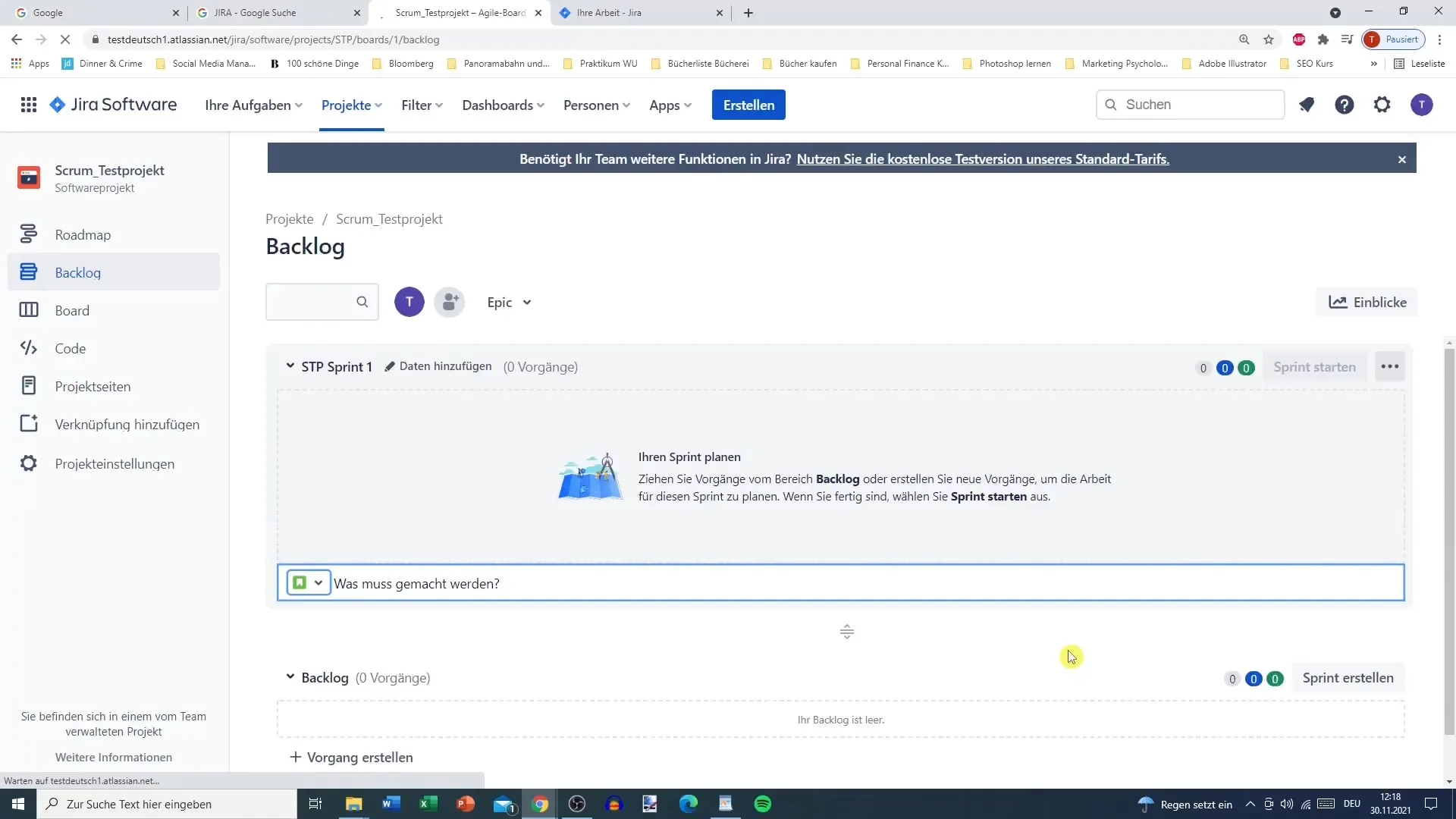Screen dimensions: 1456x819
Task: Close the trial banner
Action: pyautogui.click(x=1401, y=159)
